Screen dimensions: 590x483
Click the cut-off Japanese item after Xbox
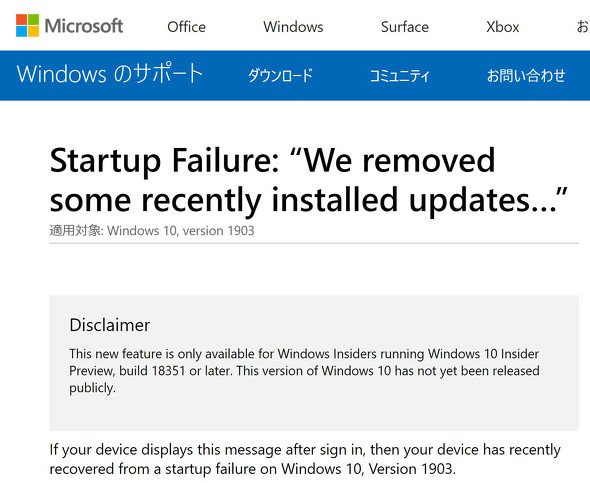coord(583,27)
